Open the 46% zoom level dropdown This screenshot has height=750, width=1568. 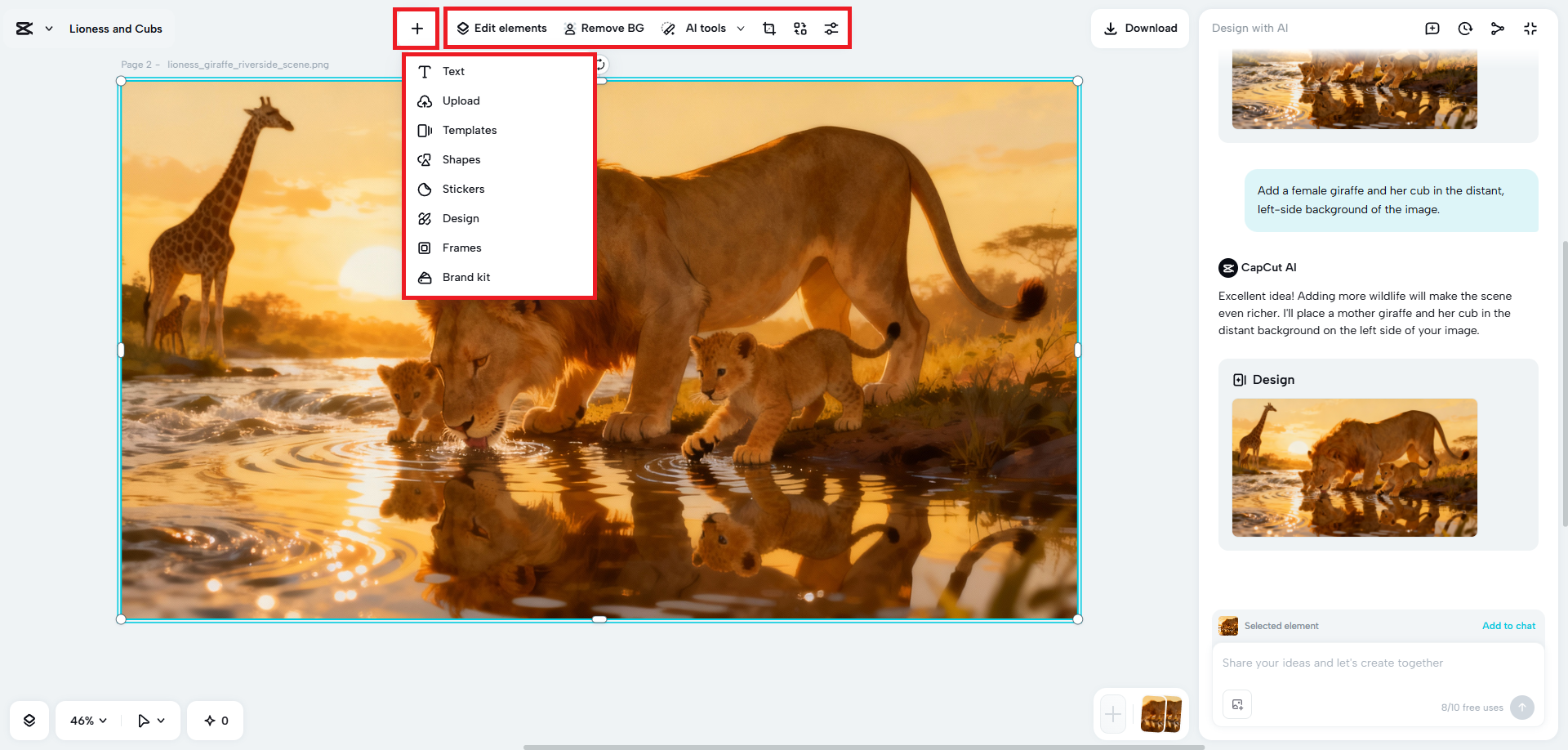[x=88, y=721]
